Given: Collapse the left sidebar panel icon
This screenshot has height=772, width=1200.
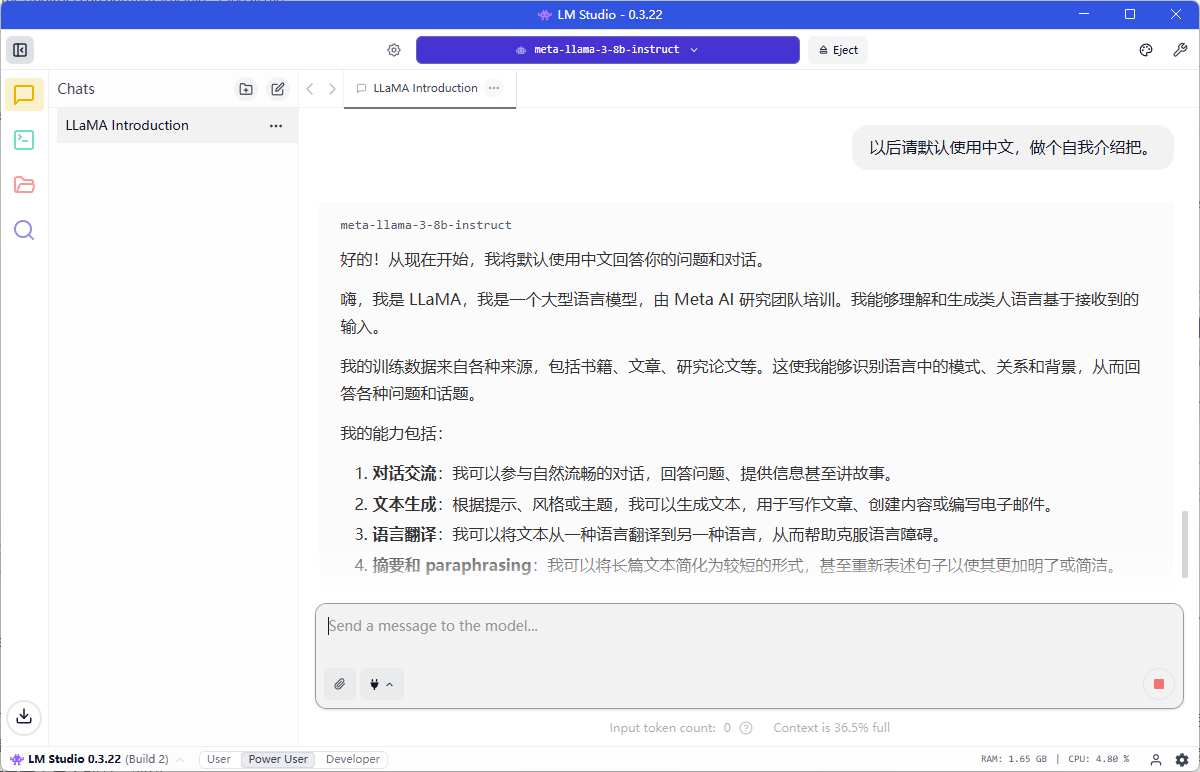Looking at the screenshot, I should 20,50.
